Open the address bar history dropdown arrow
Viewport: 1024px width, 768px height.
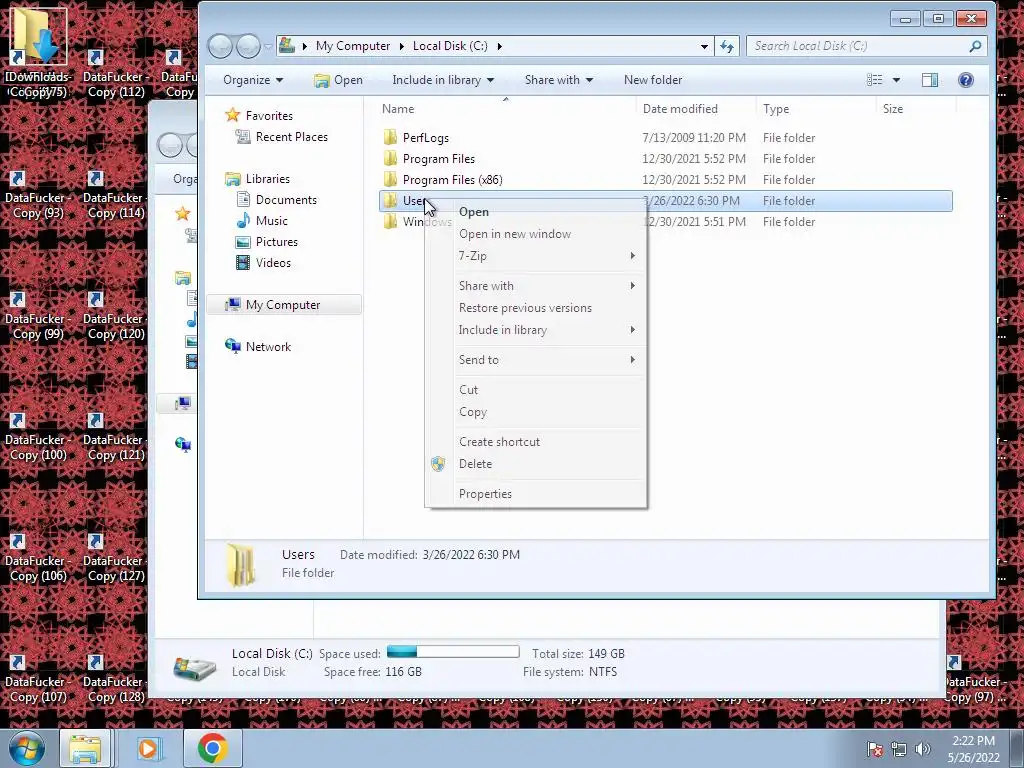704,46
